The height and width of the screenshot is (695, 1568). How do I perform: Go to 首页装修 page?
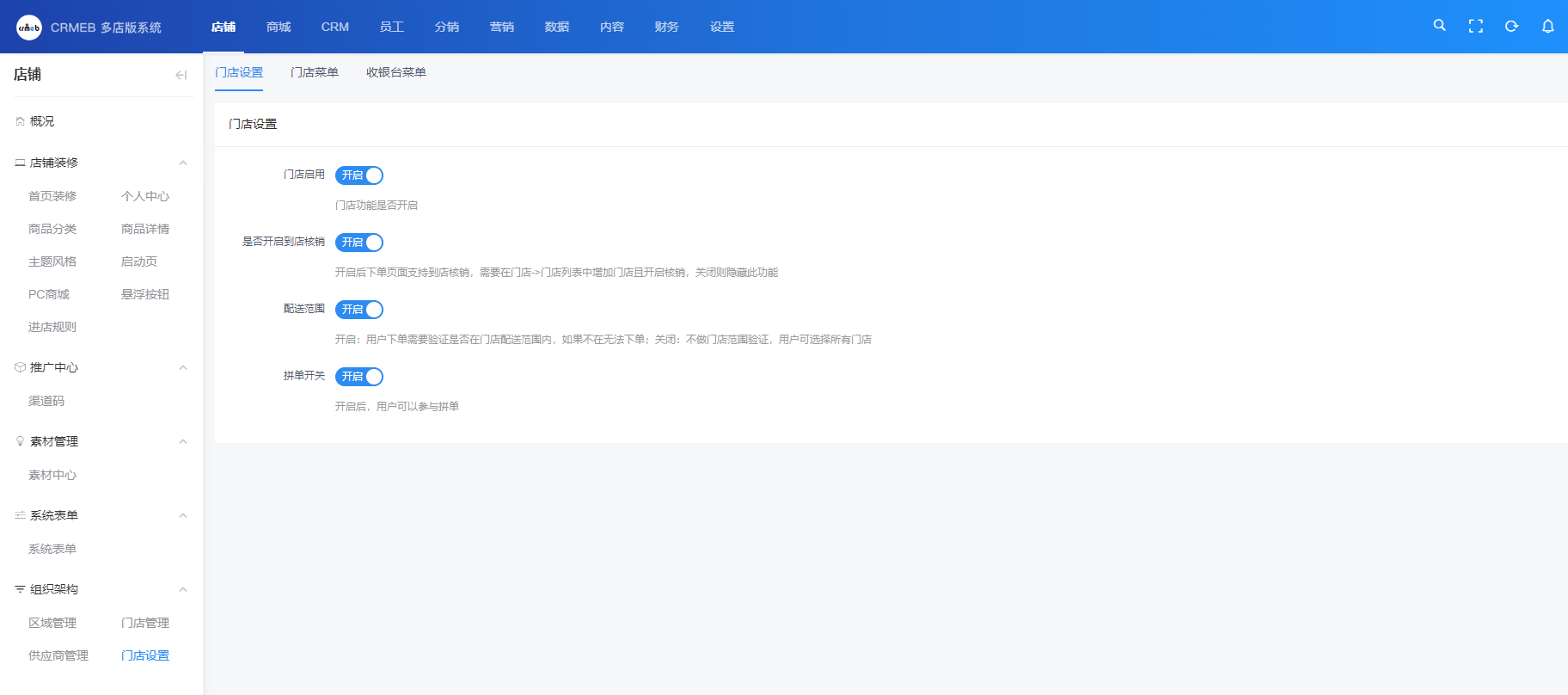pos(52,196)
